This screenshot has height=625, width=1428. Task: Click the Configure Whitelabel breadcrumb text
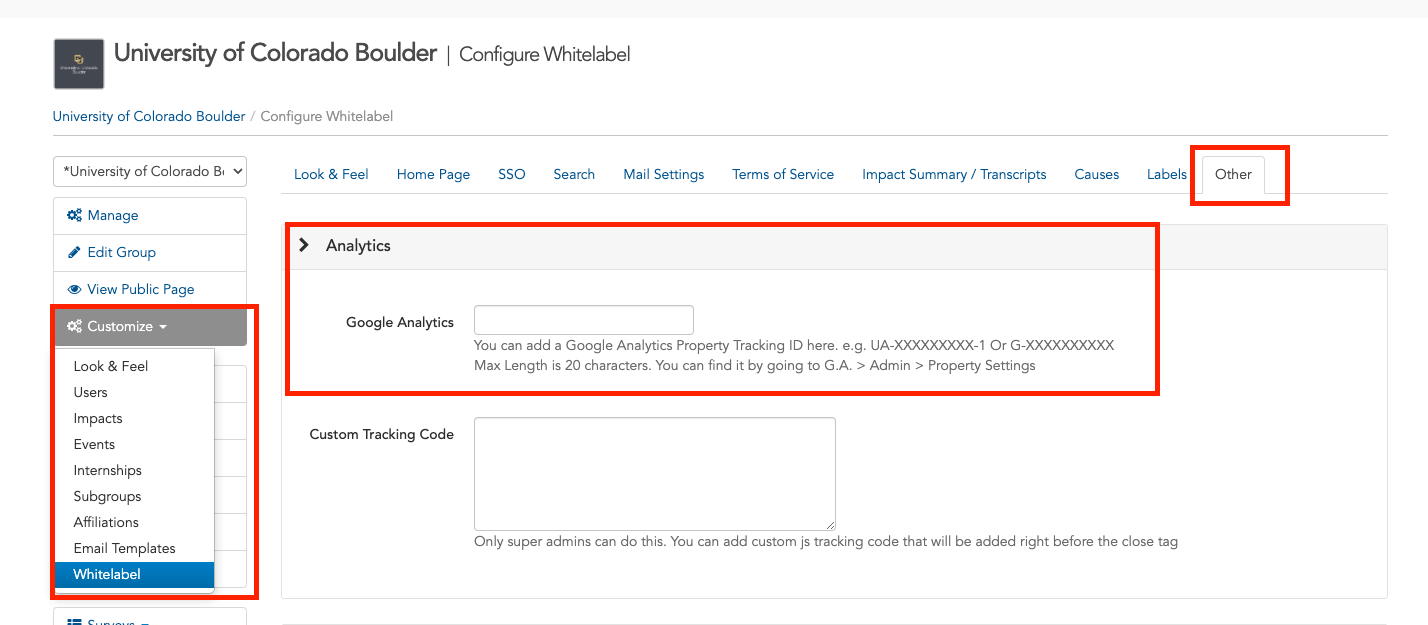pos(327,116)
